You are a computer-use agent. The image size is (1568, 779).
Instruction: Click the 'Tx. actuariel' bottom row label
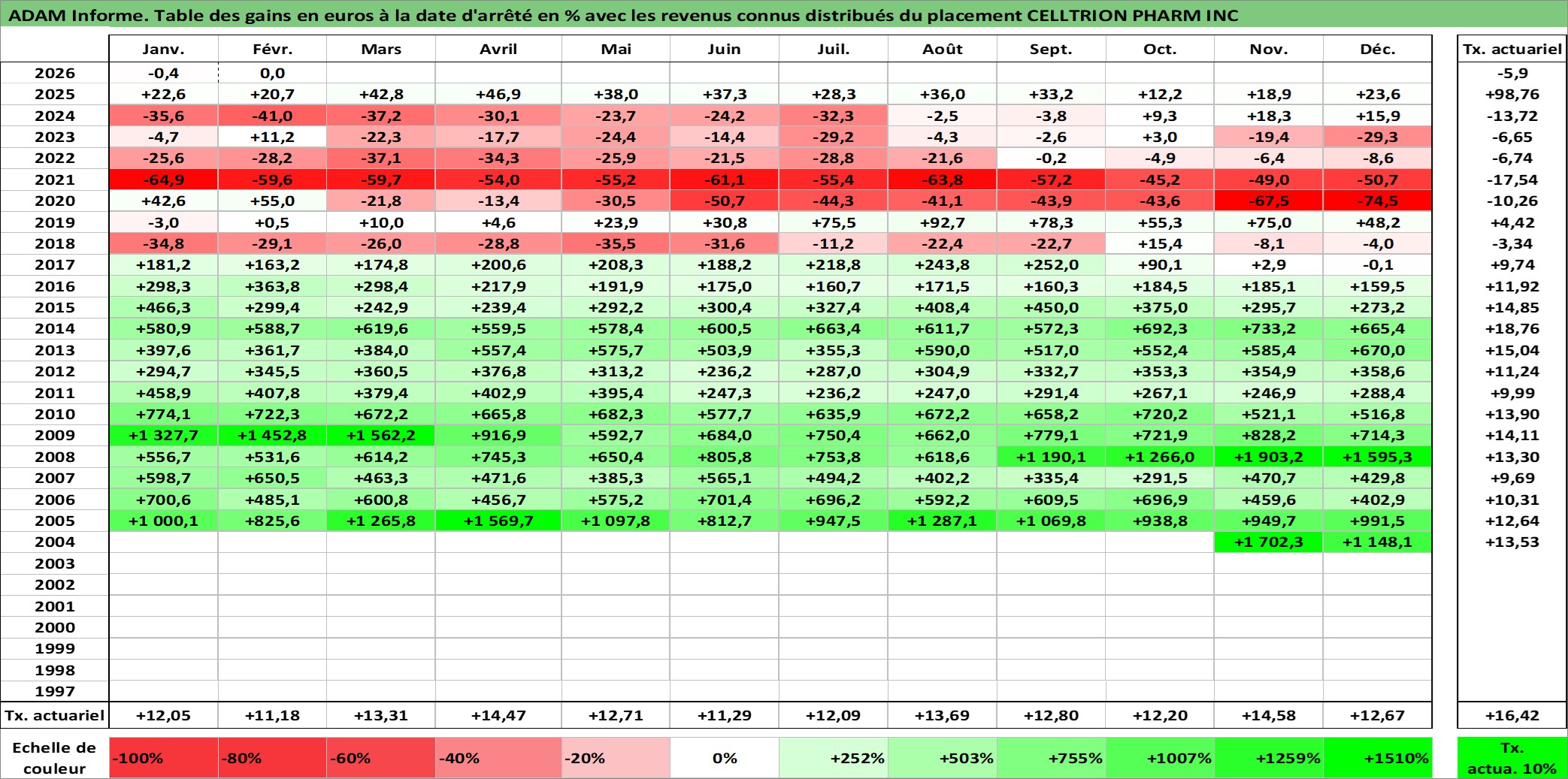(55, 715)
